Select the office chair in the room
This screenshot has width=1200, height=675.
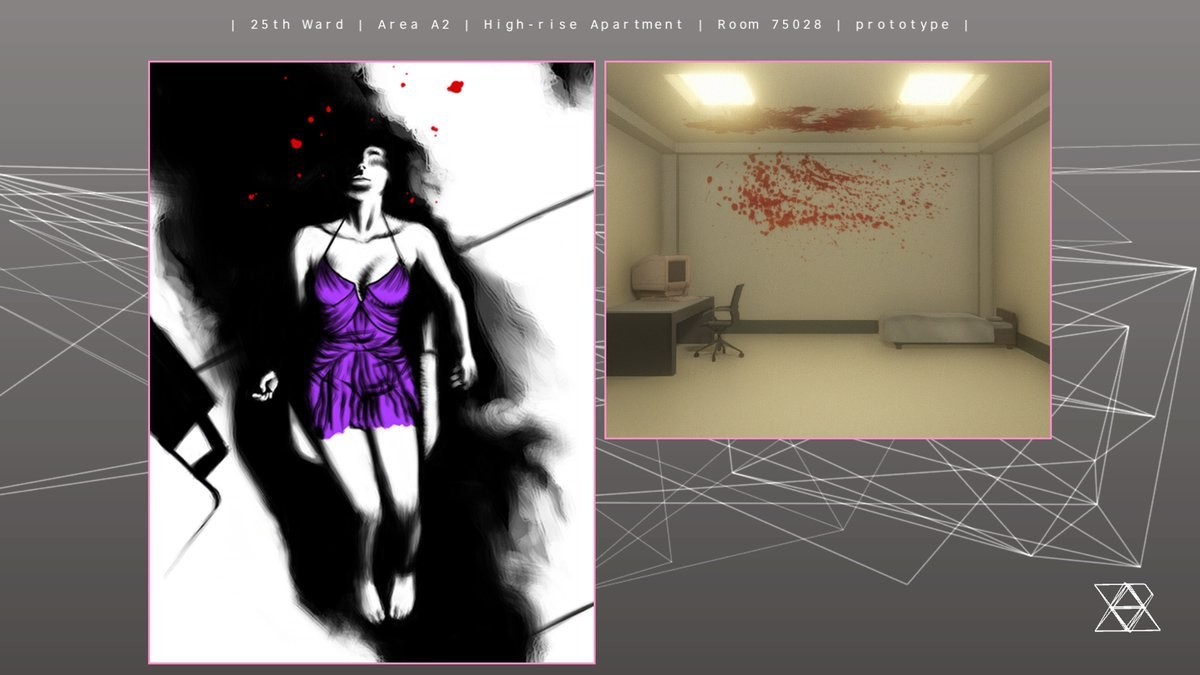723,322
